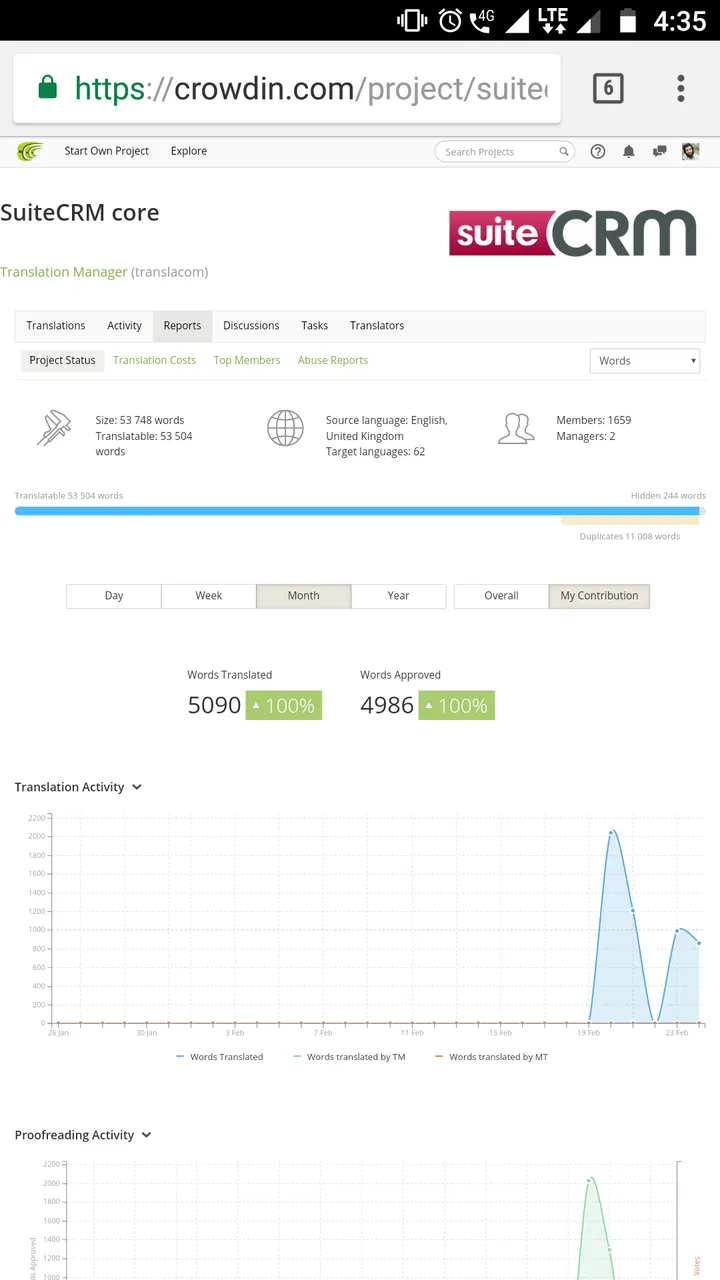720x1280 pixels.
Task: Click the 23 Feb chart data point
Action: tap(677, 931)
